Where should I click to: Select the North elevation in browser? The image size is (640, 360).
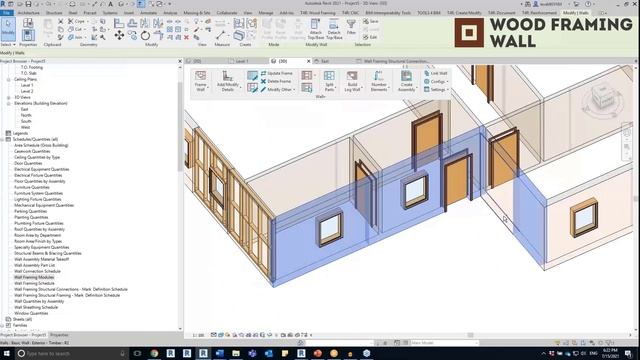coord(26,116)
